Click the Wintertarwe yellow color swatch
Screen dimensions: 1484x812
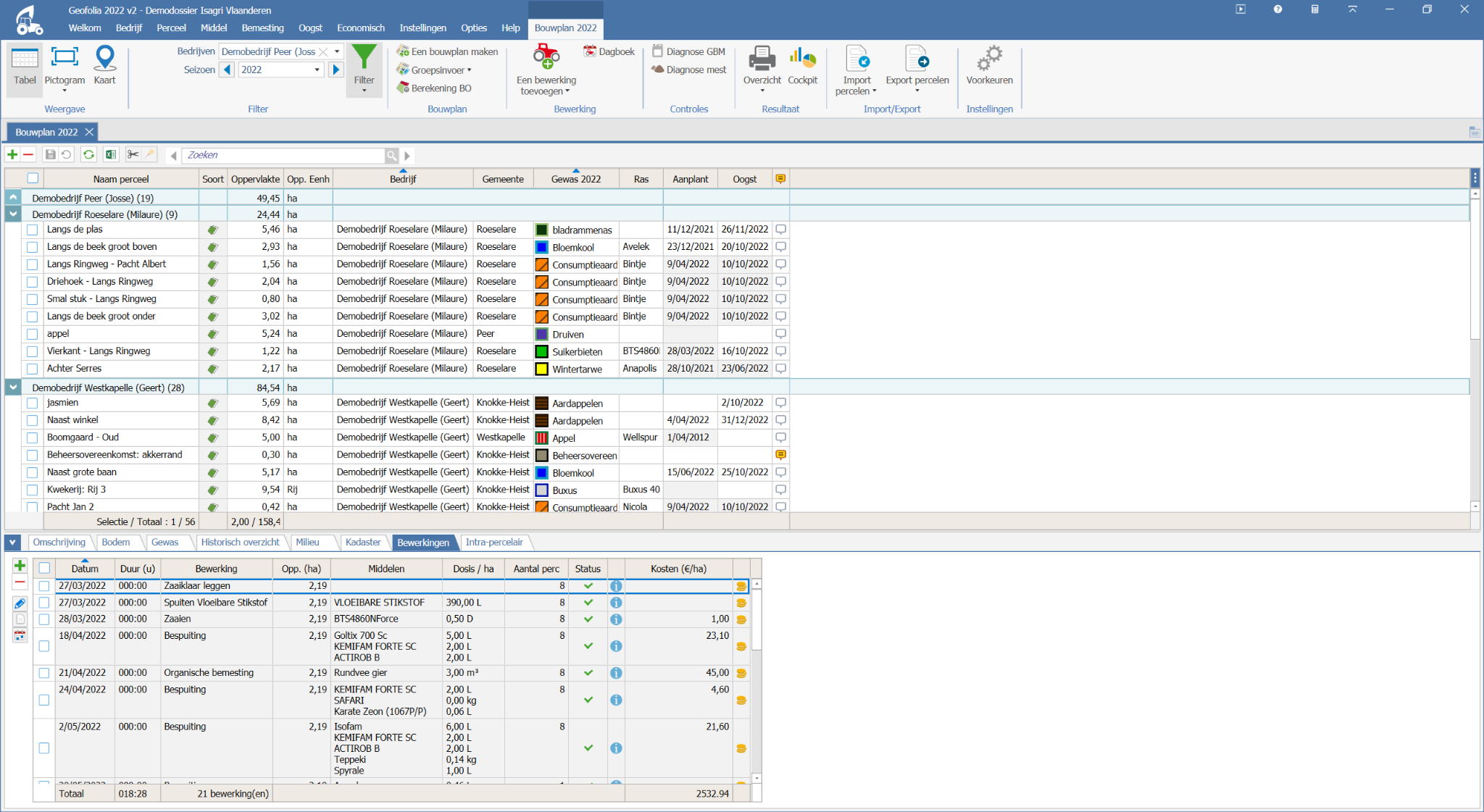(541, 369)
